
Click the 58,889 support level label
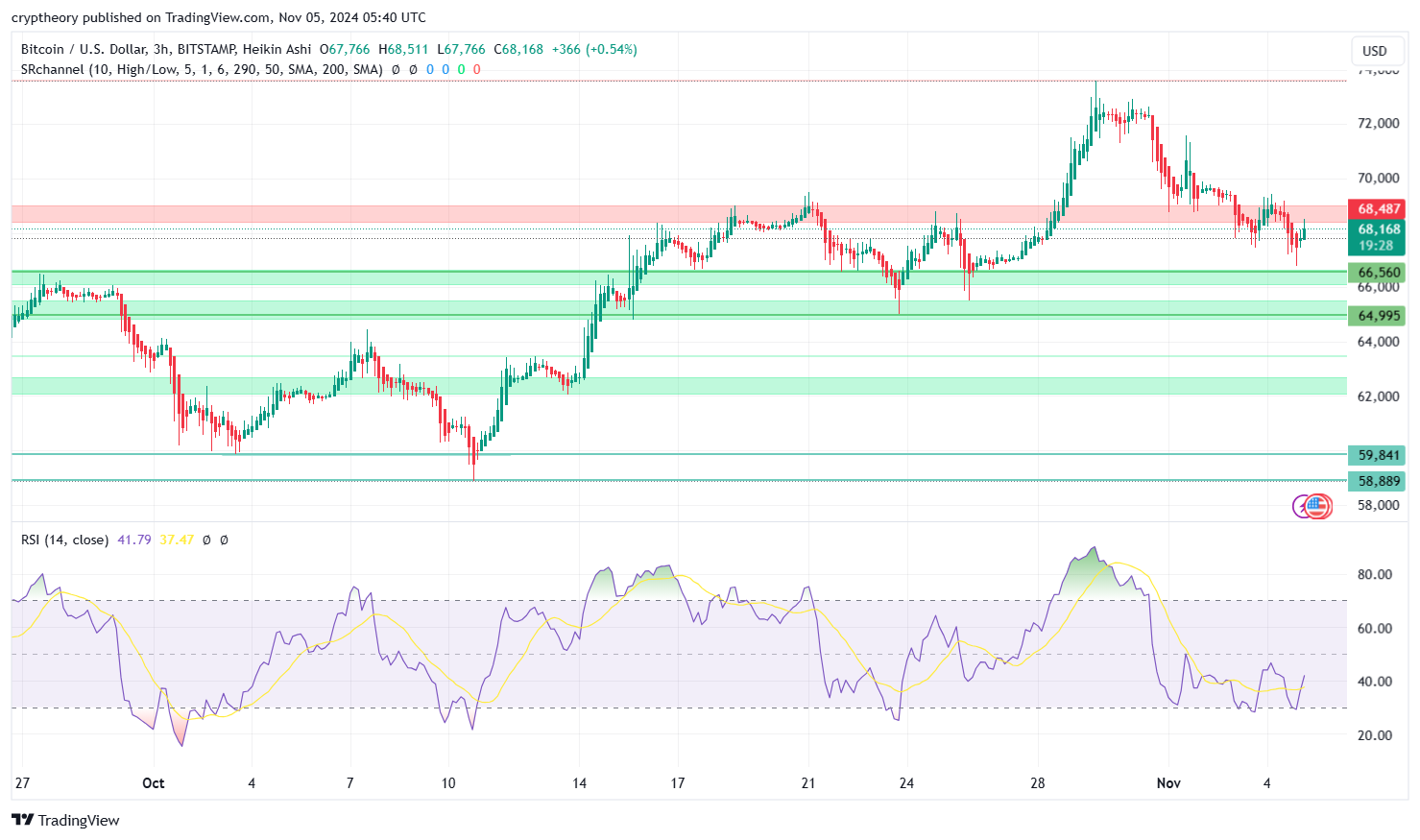pos(1378,481)
